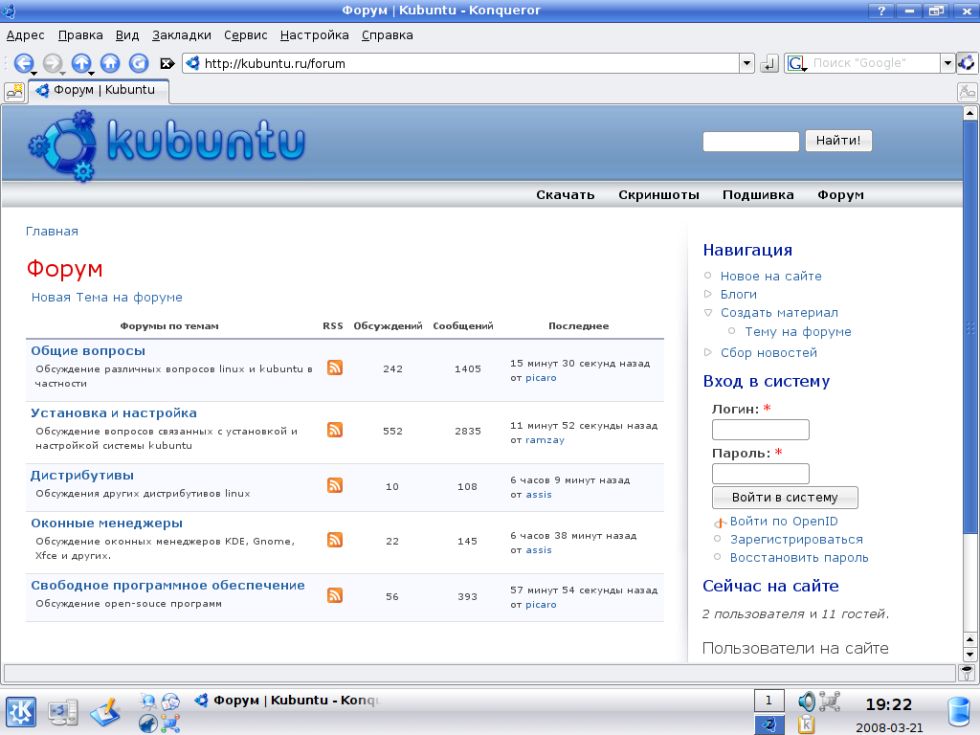Open the Google search box dropdown arrow
Image resolution: width=980 pixels, height=735 pixels.
pos(948,63)
